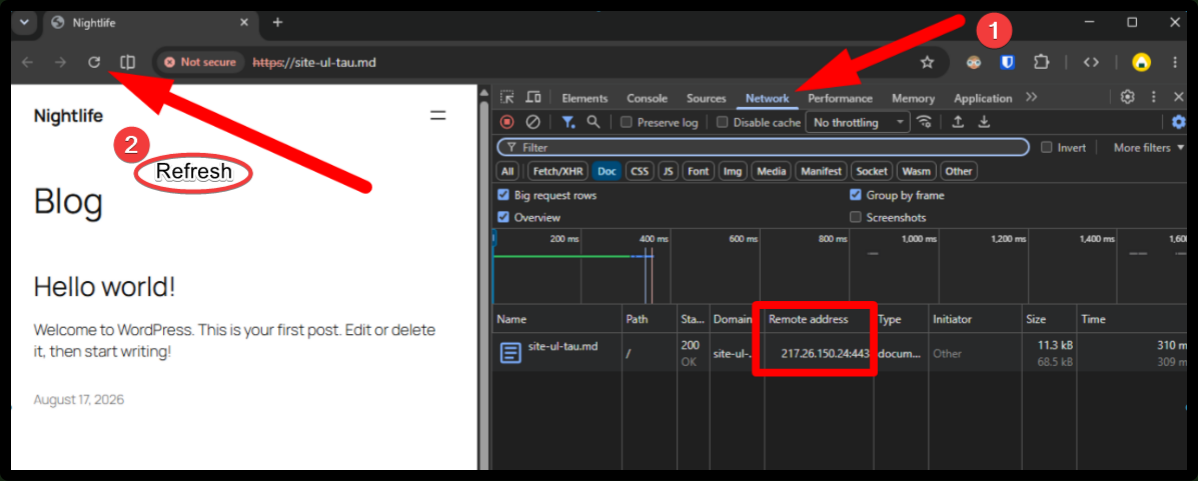Open a new browser tab
The width and height of the screenshot is (1198, 481).
coord(277,22)
